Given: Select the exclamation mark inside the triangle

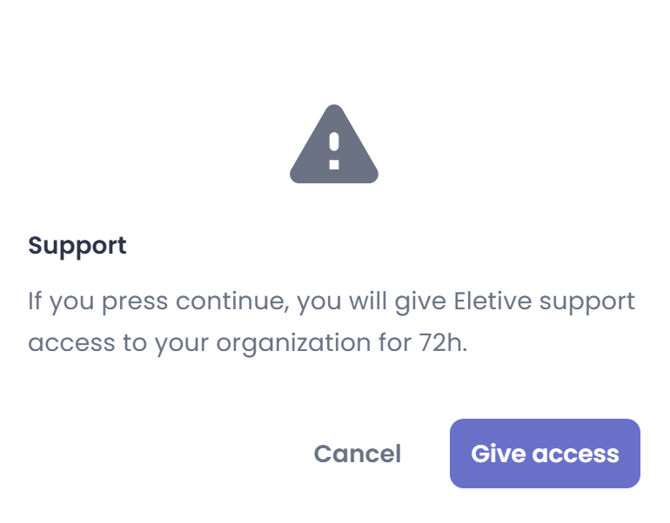Looking at the screenshot, I should (334, 151).
